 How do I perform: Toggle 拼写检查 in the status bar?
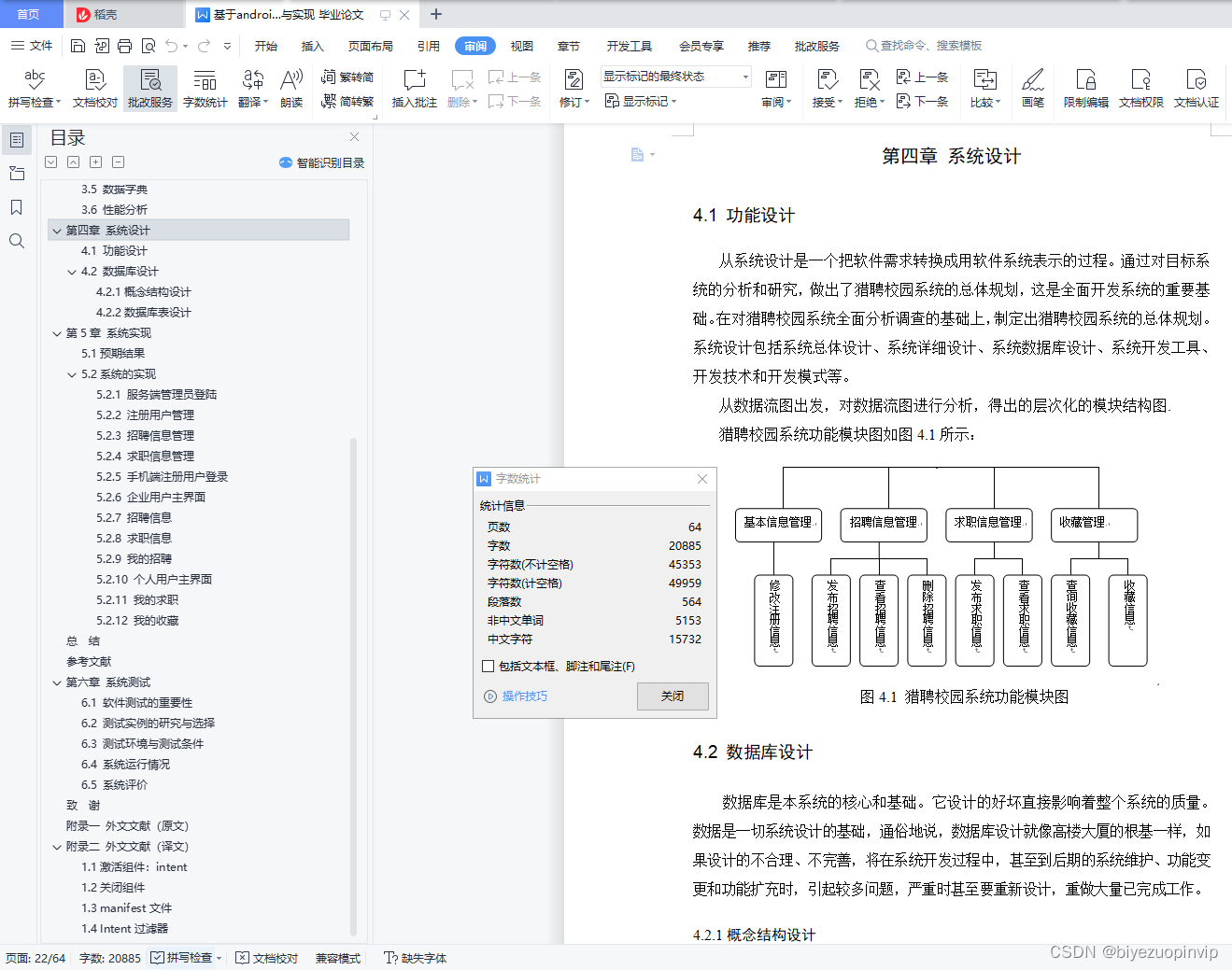[187, 958]
